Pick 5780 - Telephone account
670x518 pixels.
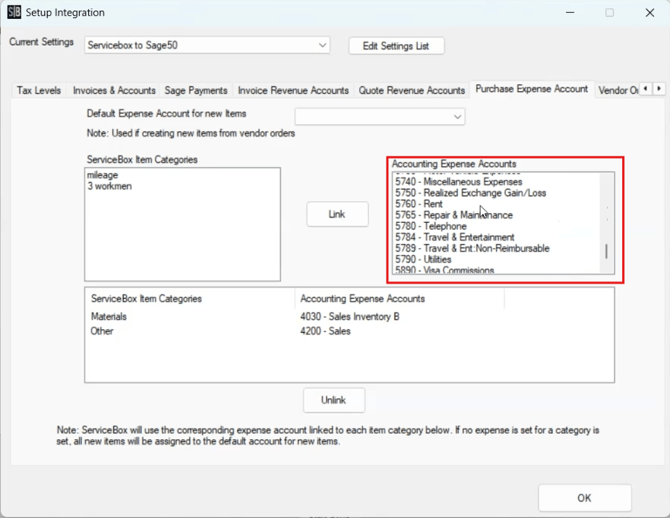431,227
